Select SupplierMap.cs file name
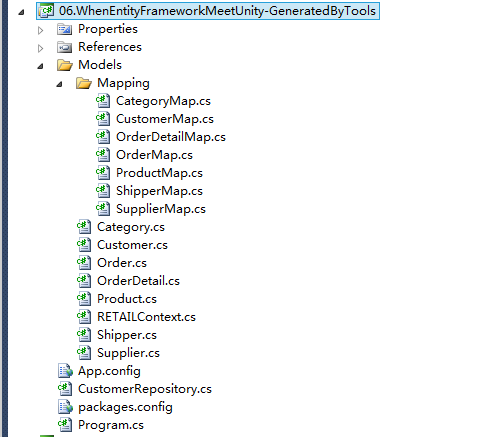This screenshot has height=437, width=501. pos(161,209)
